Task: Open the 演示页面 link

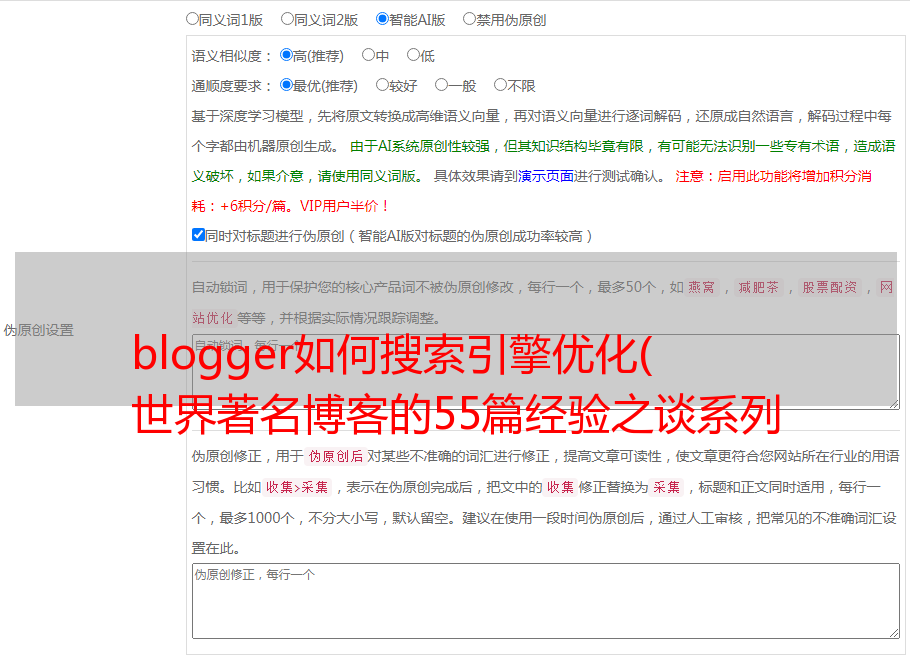Action: click(x=546, y=176)
